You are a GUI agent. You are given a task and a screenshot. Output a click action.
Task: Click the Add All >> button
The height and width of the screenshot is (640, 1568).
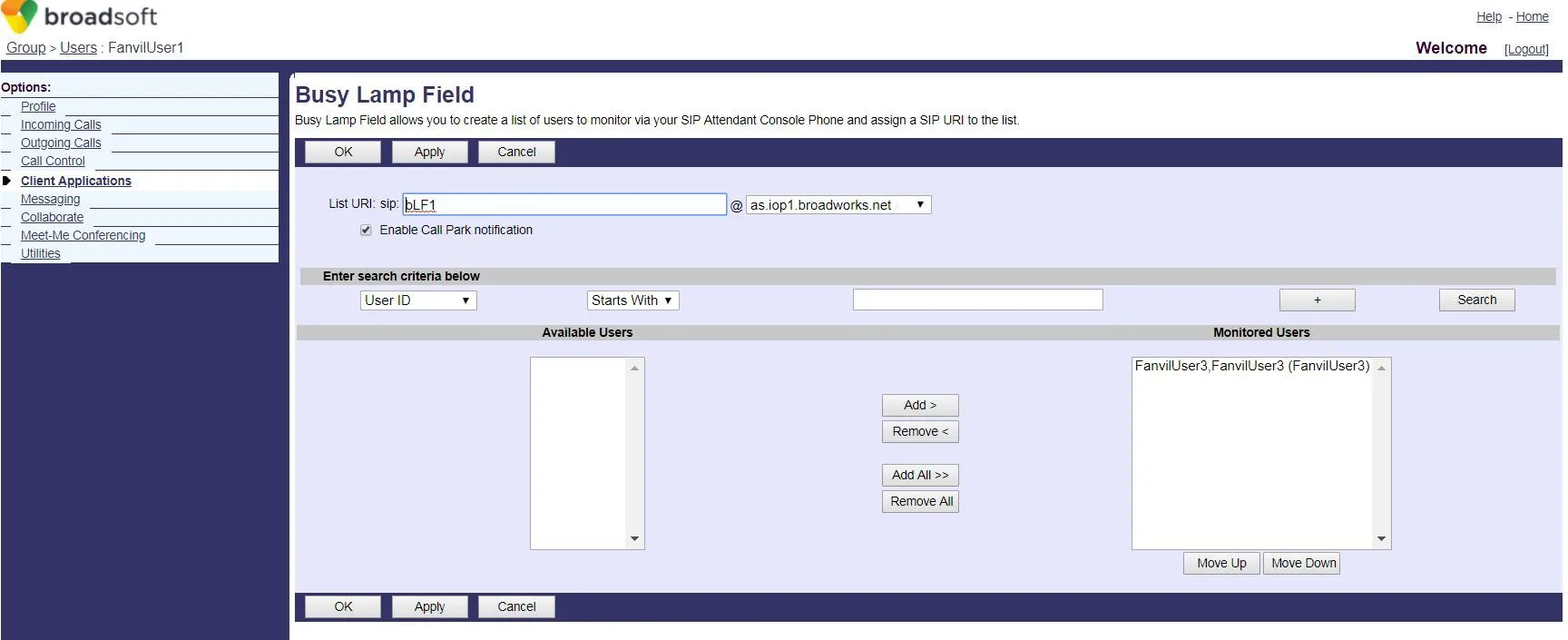tap(919, 476)
